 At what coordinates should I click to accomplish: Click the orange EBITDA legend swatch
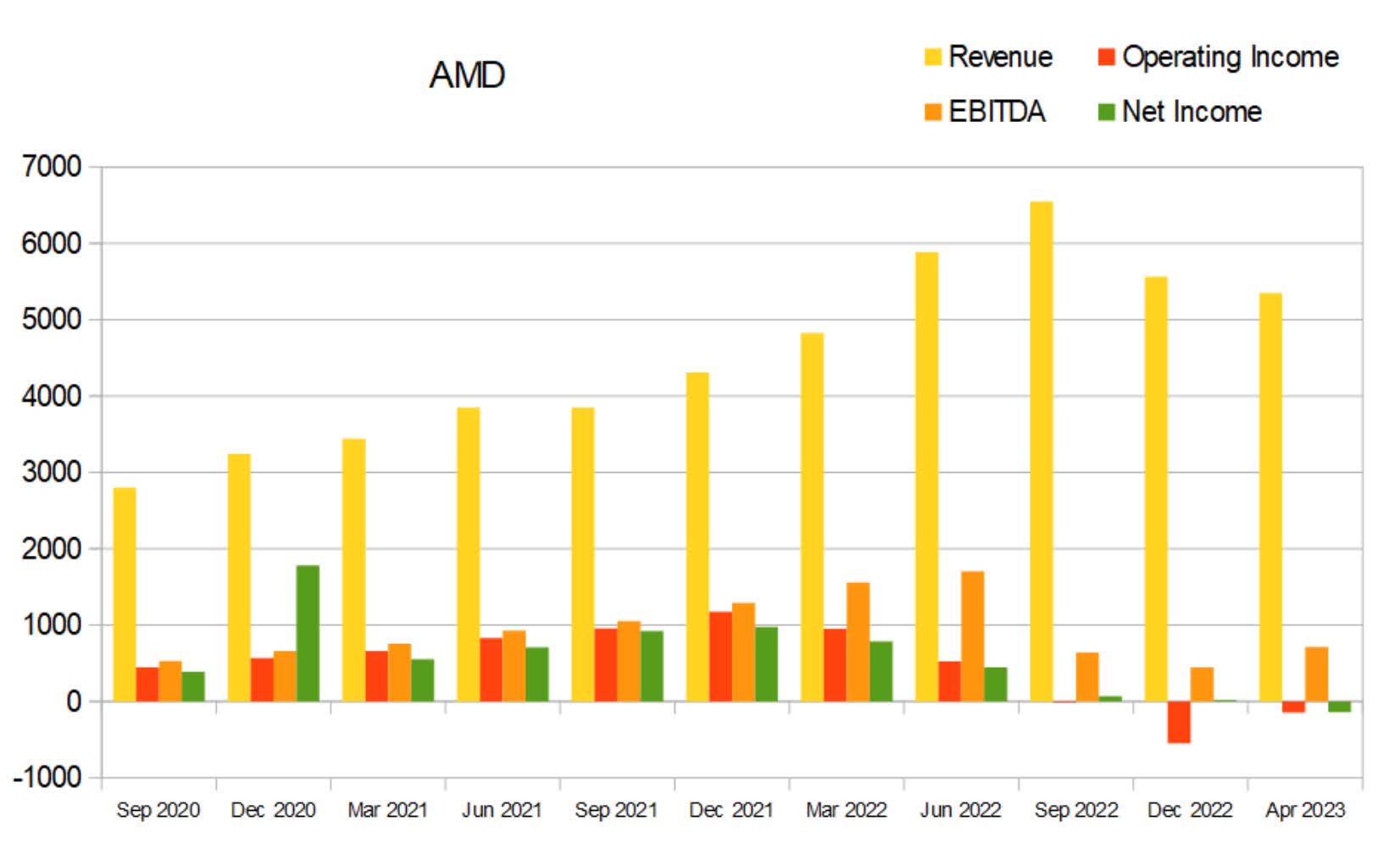pyautogui.click(x=934, y=110)
